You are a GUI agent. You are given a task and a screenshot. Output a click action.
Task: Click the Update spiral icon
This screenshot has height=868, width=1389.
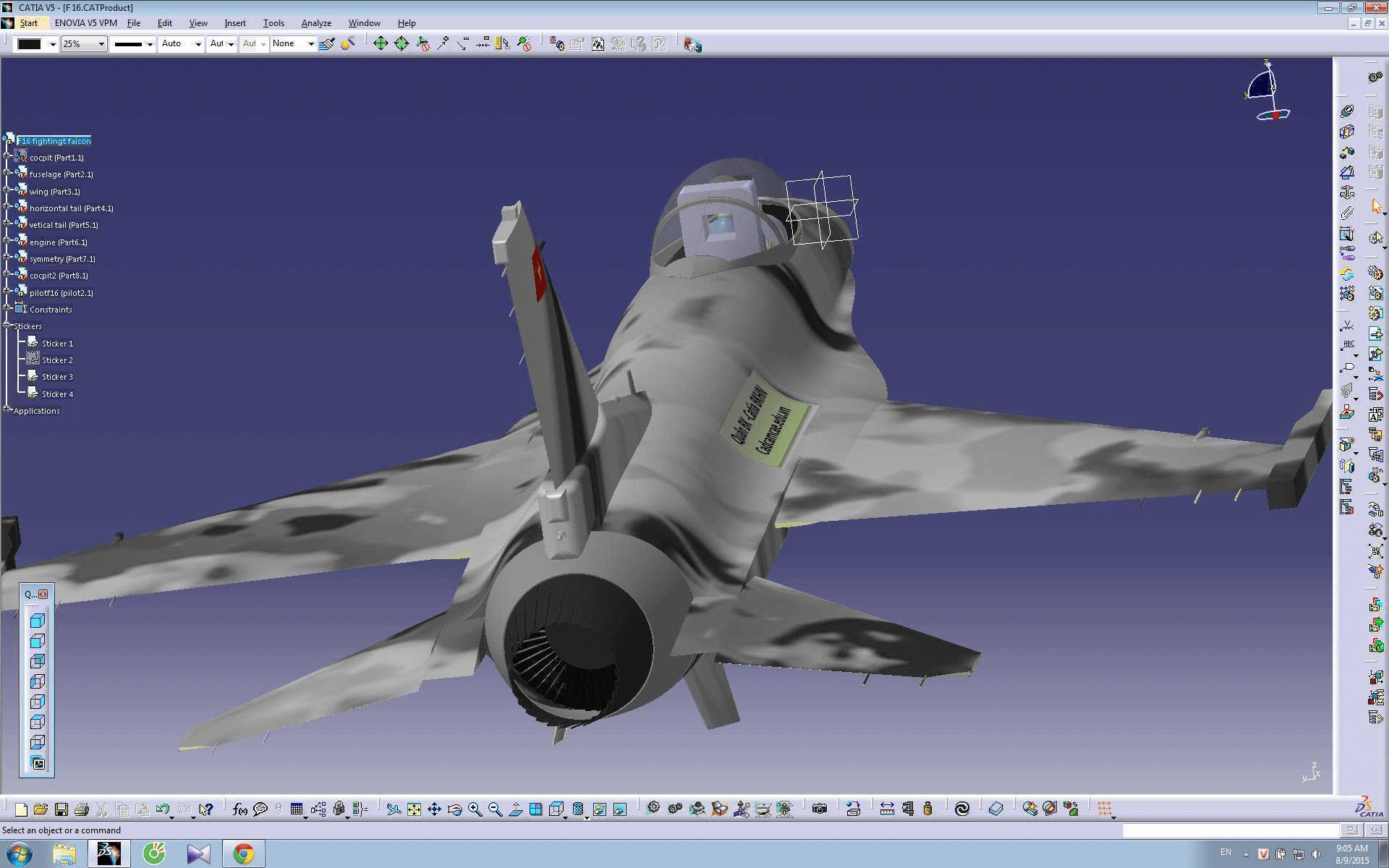click(x=961, y=809)
